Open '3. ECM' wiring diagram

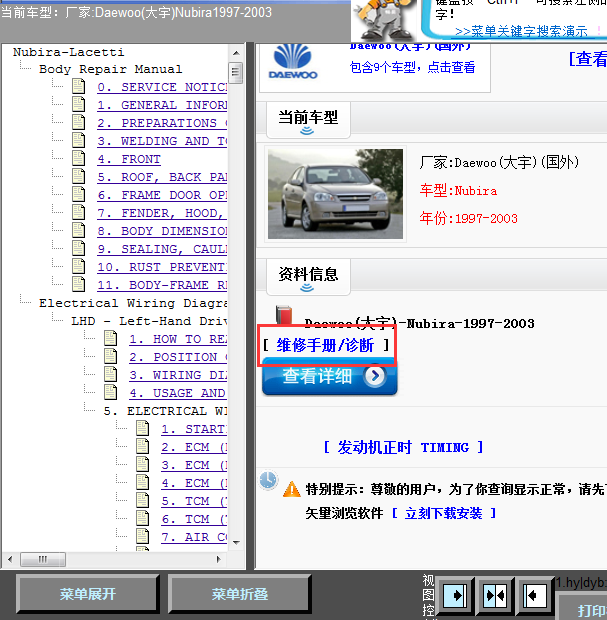[x=194, y=465]
